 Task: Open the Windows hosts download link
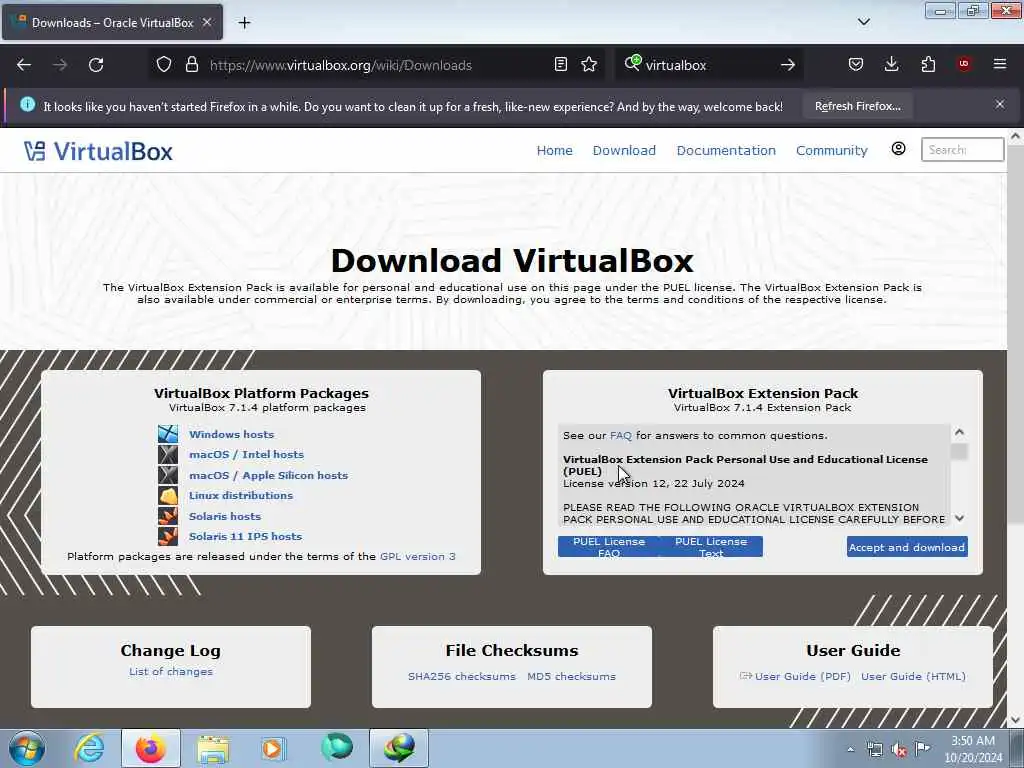tap(231, 434)
